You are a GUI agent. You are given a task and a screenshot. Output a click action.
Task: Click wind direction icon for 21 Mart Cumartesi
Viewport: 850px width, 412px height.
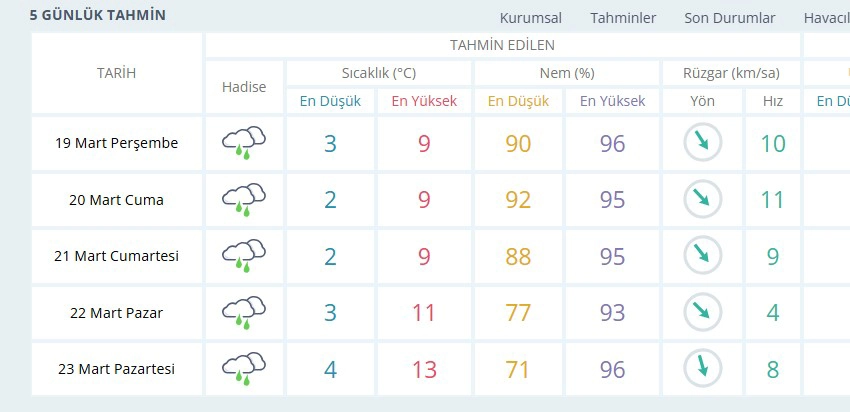pos(702,256)
